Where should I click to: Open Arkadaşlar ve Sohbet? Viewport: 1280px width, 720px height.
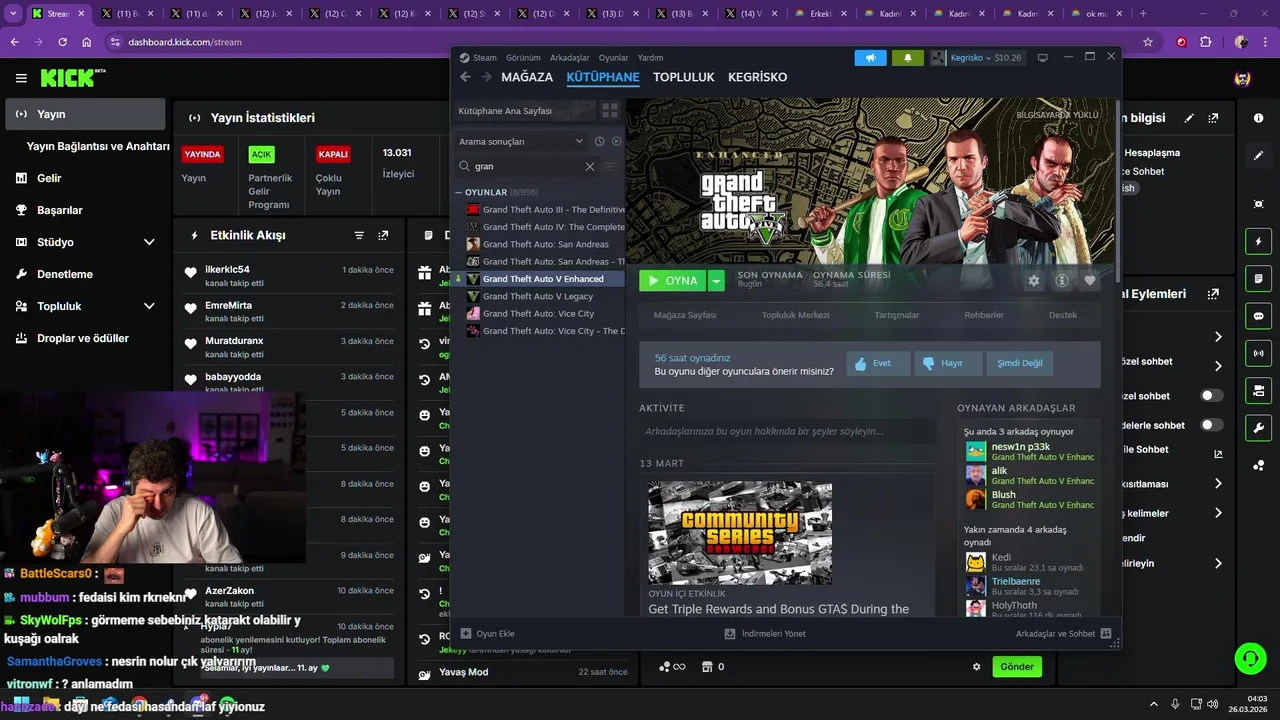(1063, 634)
